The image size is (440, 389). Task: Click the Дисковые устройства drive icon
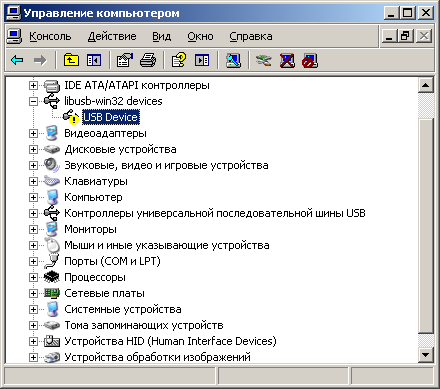point(52,149)
